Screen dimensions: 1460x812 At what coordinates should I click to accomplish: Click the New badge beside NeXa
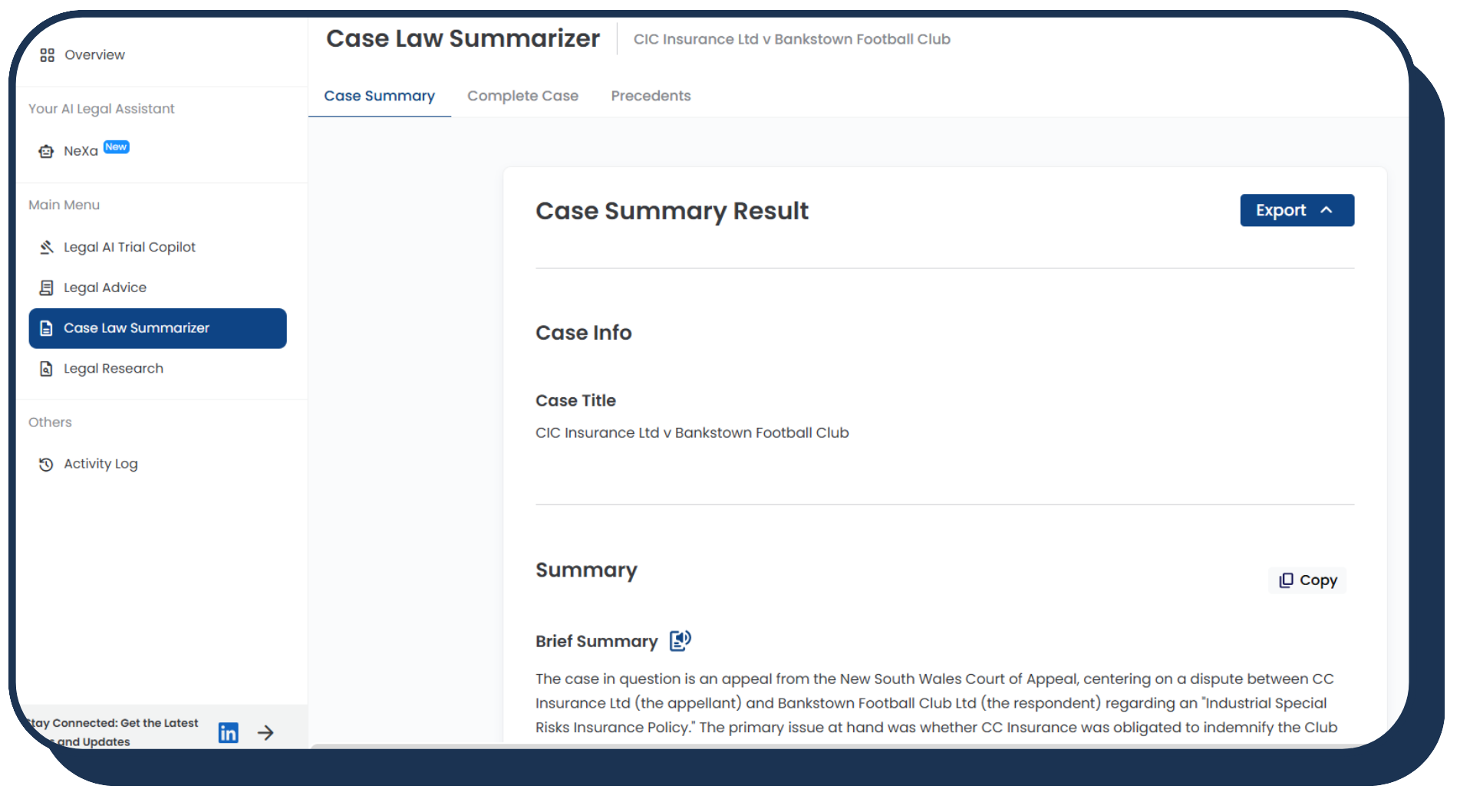pyautogui.click(x=117, y=146)
